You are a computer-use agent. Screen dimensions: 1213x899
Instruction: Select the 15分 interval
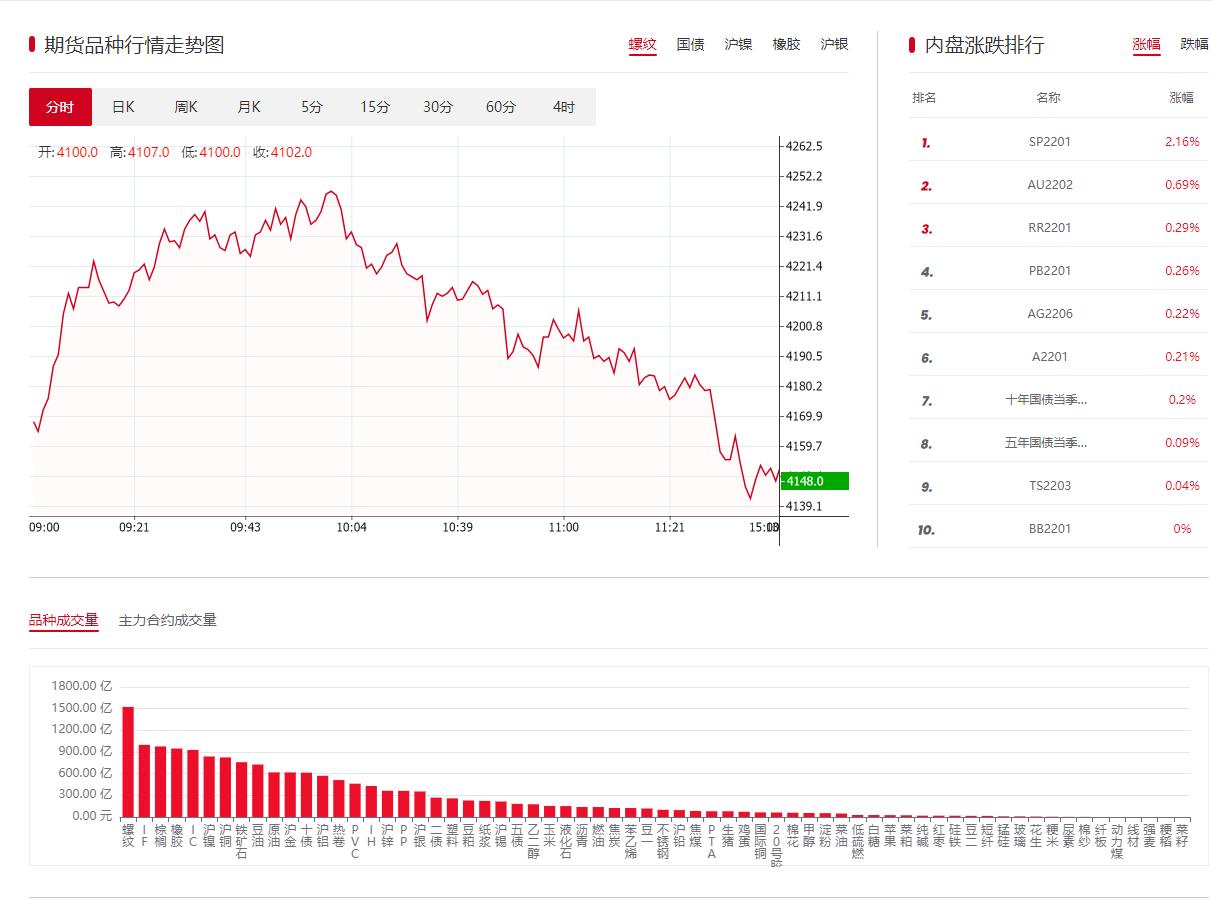click(x=375, y=106)
